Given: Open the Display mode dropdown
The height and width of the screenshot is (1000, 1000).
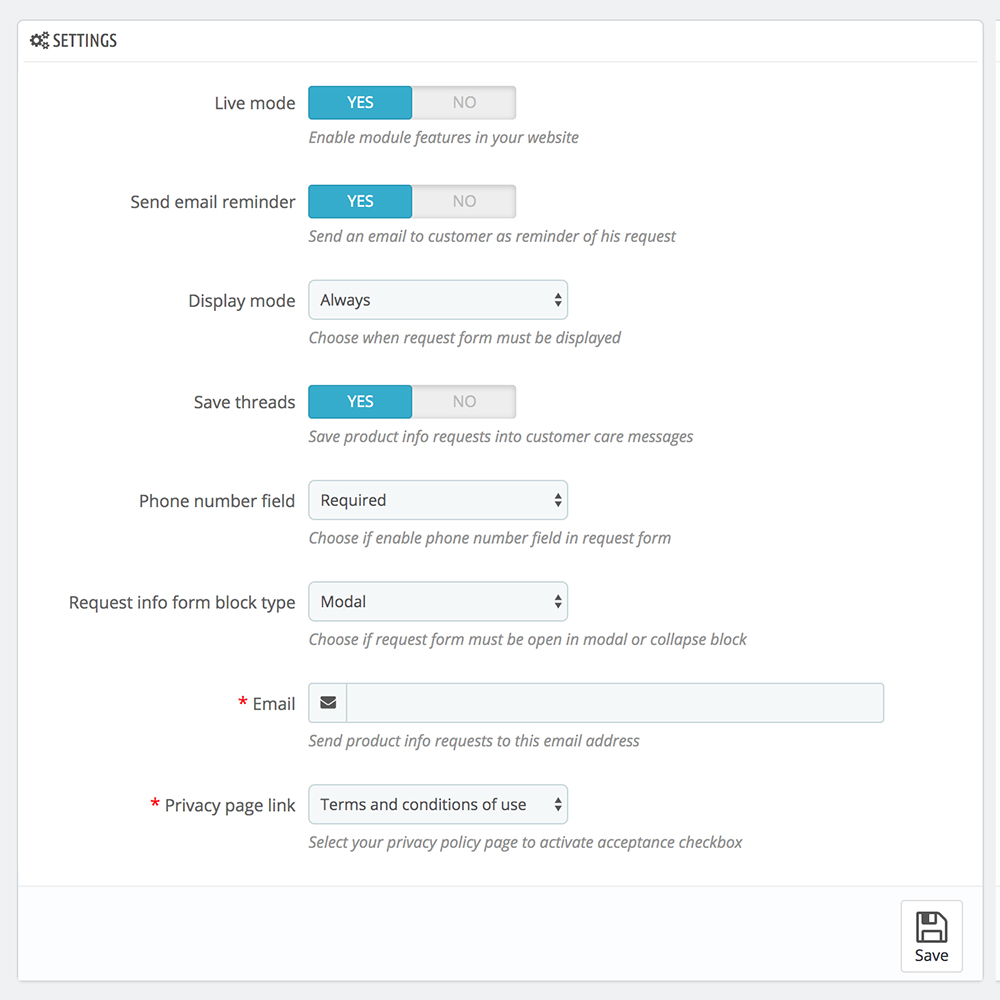Looking at the screenshot, I should [438, 300].
